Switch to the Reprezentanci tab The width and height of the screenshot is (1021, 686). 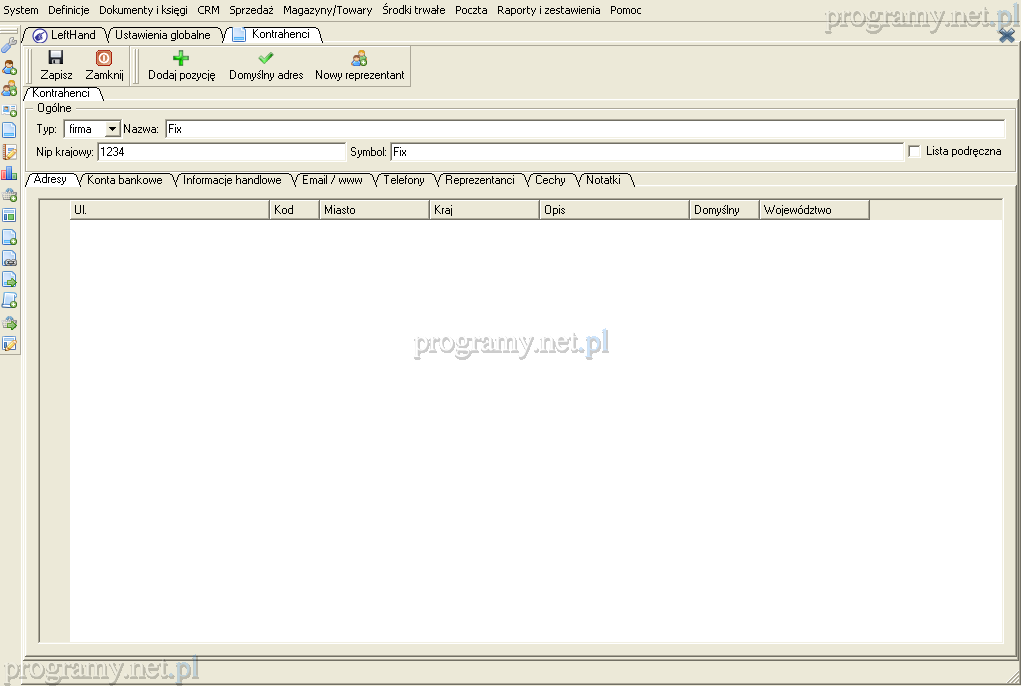(x=480, y=180)
